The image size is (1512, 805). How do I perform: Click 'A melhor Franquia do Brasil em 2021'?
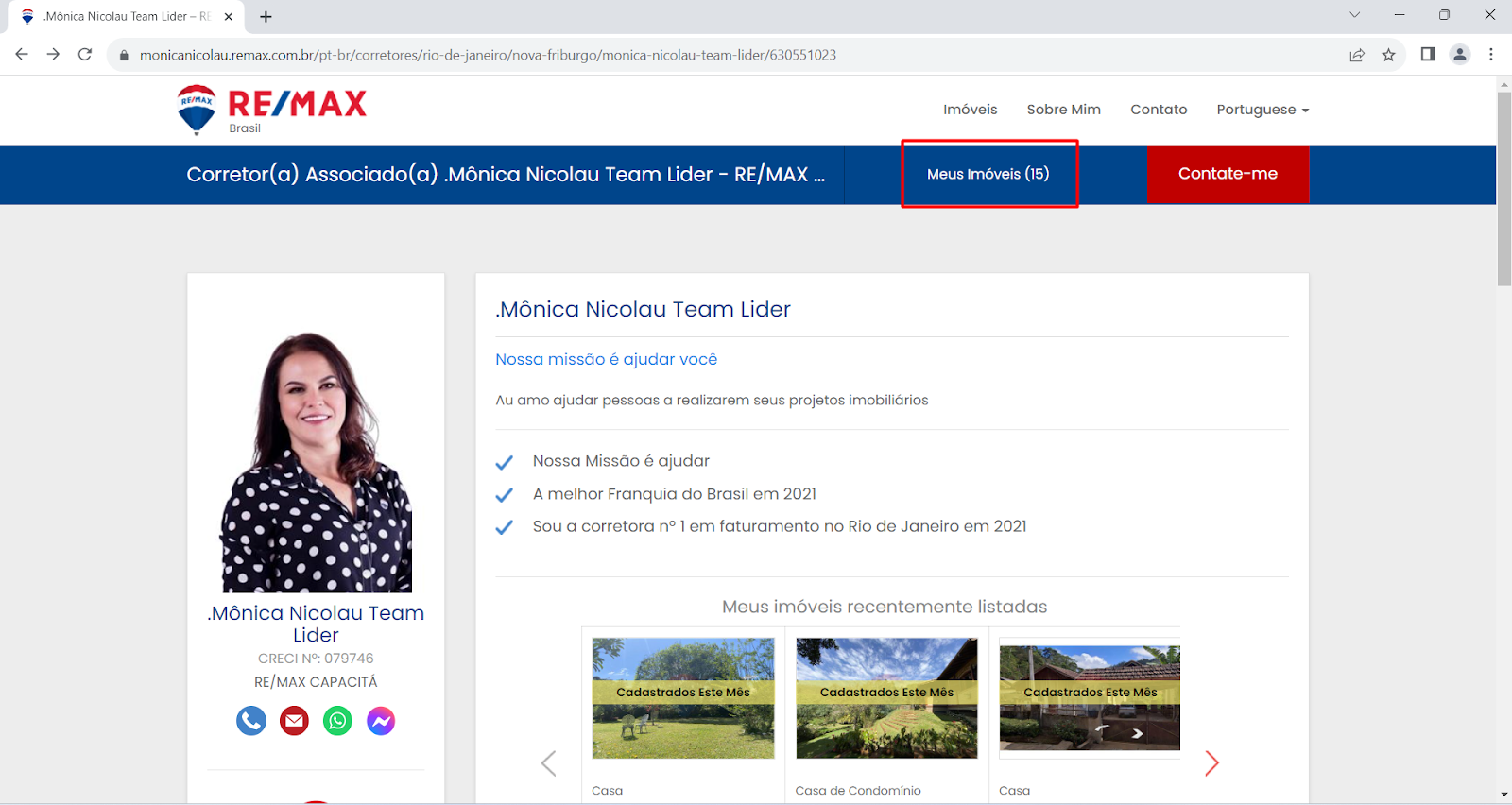tap(675, 494)
